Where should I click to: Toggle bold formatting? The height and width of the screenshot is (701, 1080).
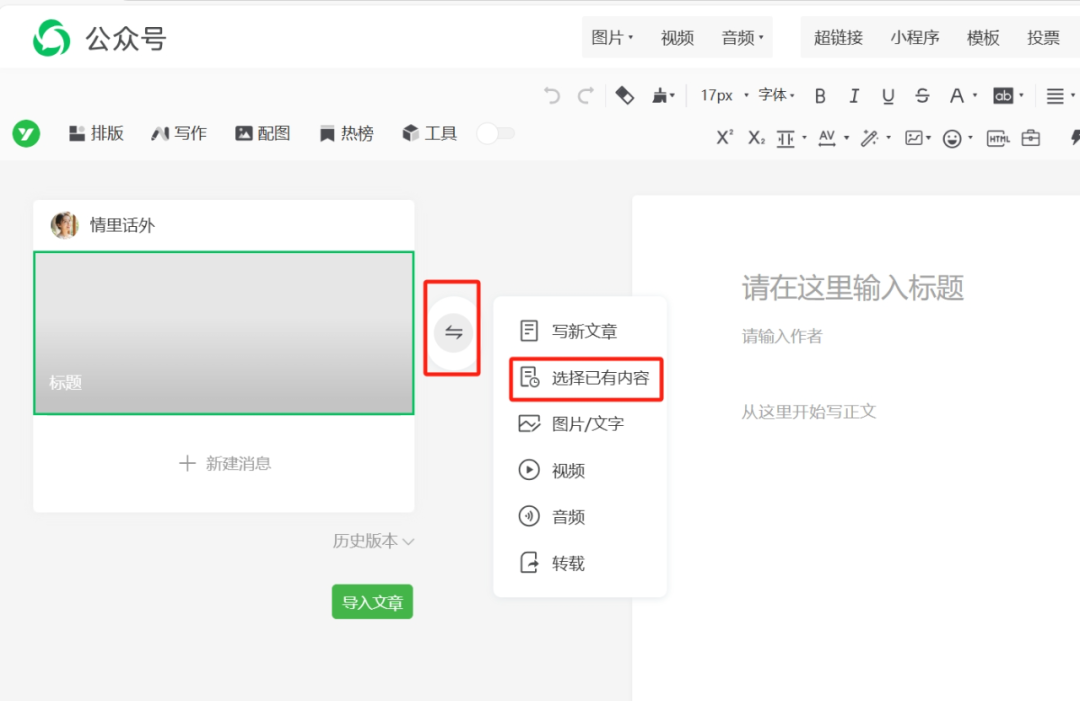pyautogui.click(x=820, y=96)
